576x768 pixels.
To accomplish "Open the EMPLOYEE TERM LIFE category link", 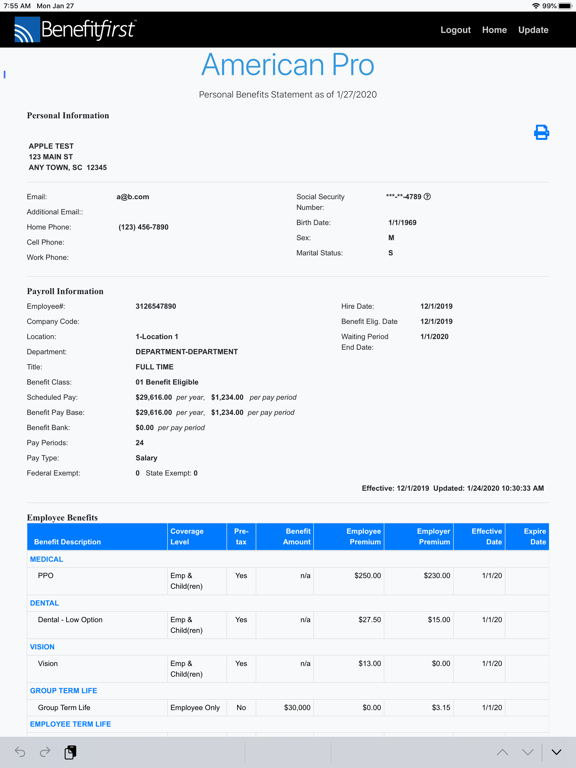I will click(x=71, y=724).
